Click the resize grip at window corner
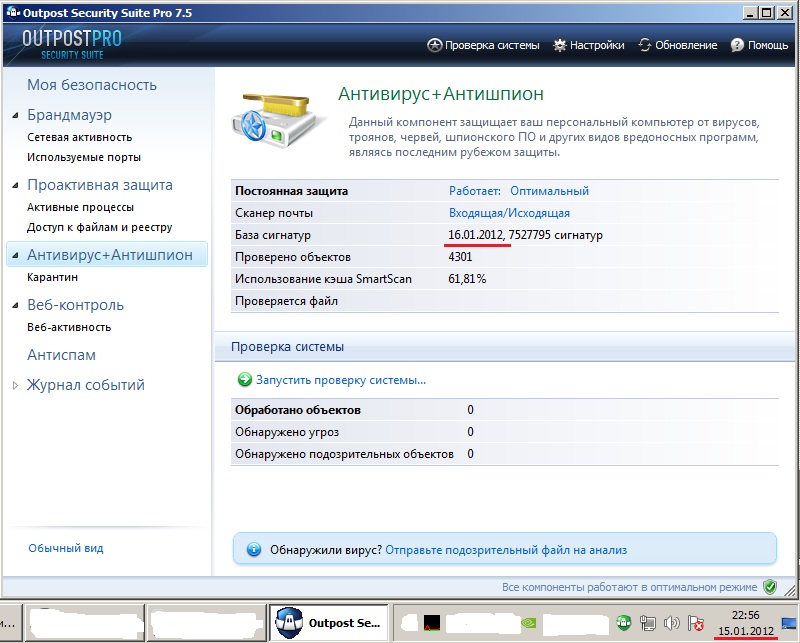Image resolution: width=800 pixels, height=643 pixels. tap(790, 591)
